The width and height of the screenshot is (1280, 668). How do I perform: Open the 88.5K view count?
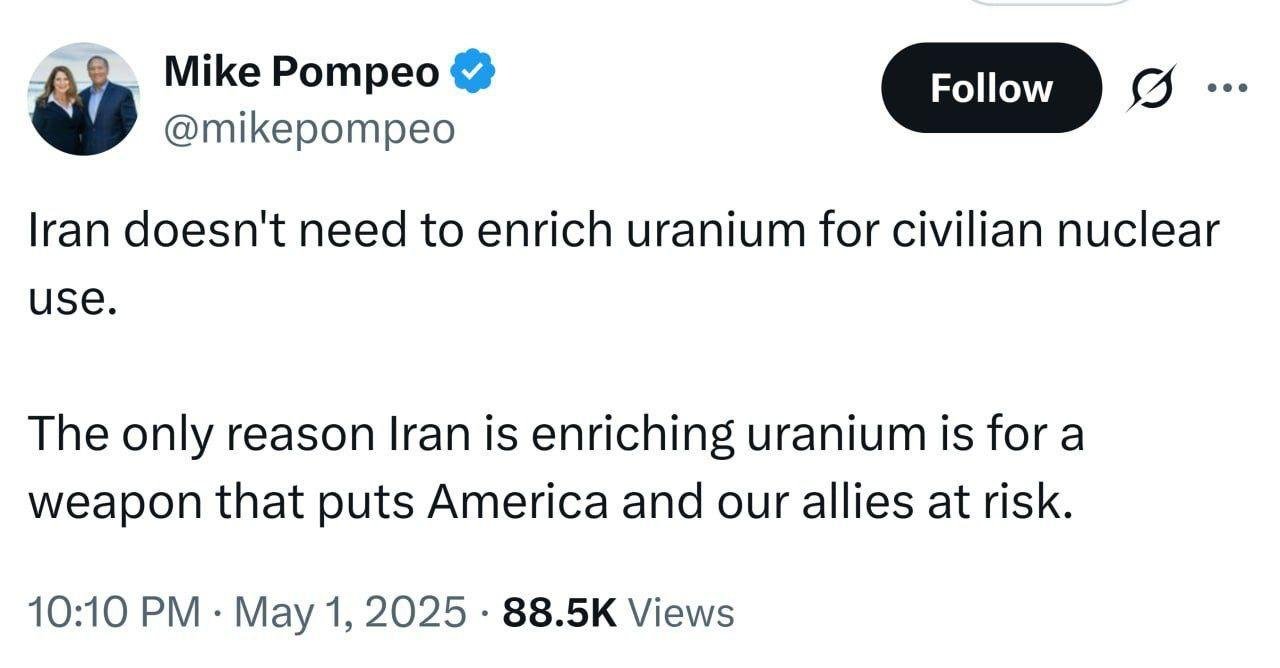tap(560, 612)
